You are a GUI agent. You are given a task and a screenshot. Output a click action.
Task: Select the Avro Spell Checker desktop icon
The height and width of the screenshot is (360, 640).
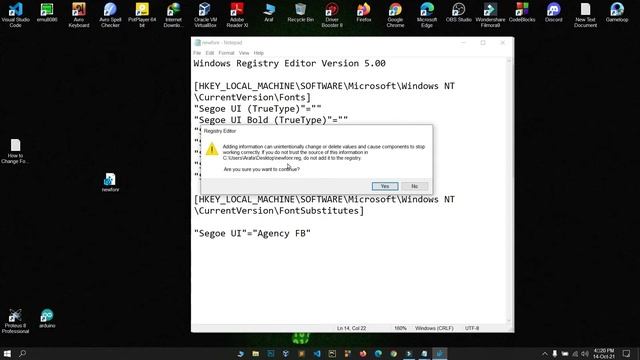click(110, 14)
